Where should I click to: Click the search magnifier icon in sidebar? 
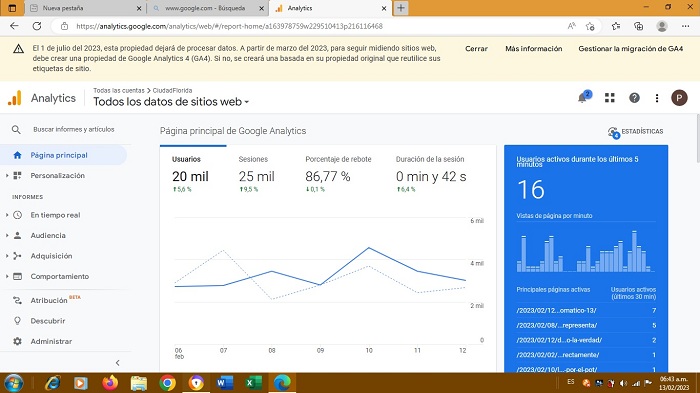(16, 130)
